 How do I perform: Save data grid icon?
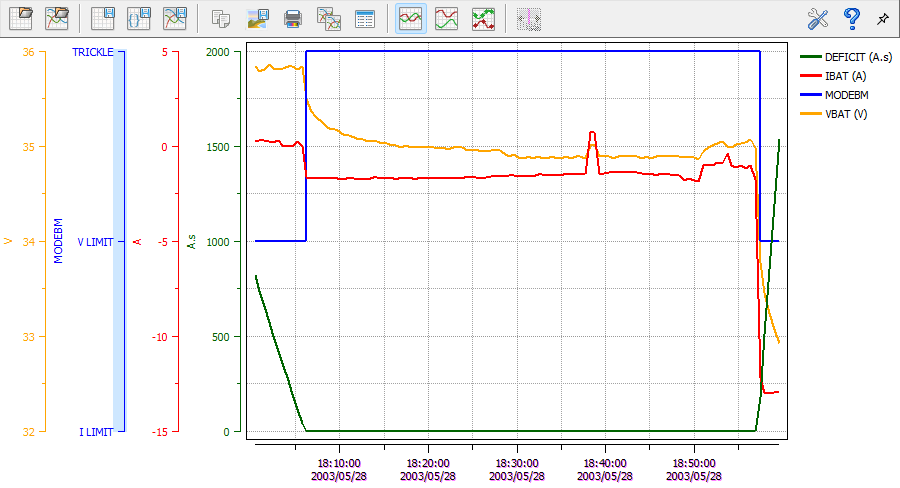(103, 18)
